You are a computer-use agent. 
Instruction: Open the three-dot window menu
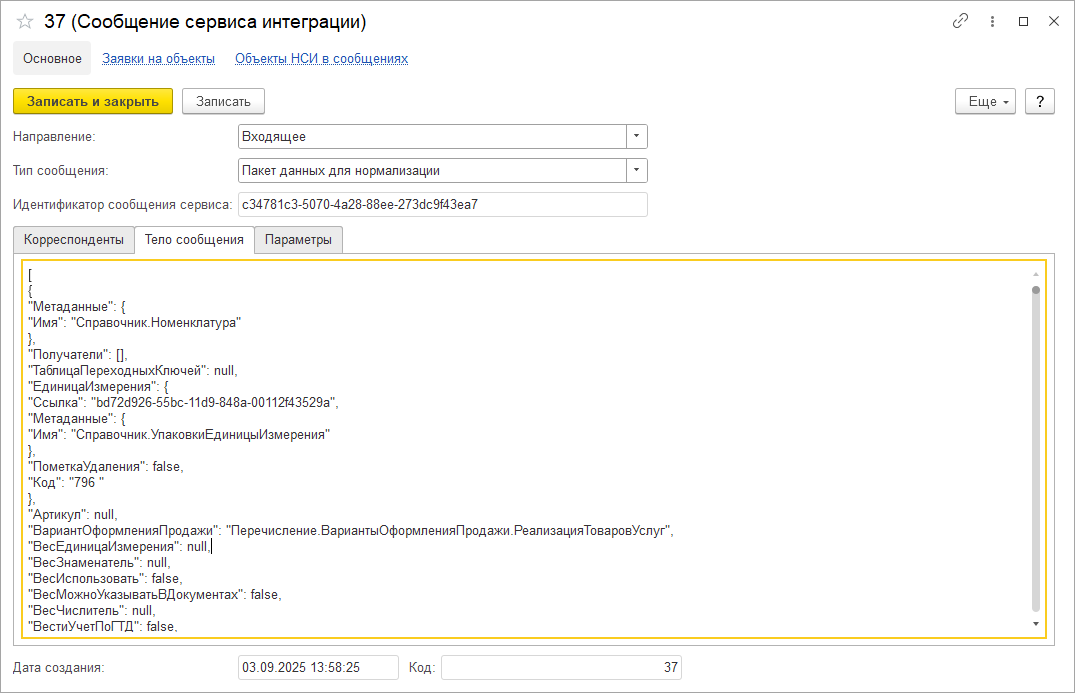(x=992, y=21)
